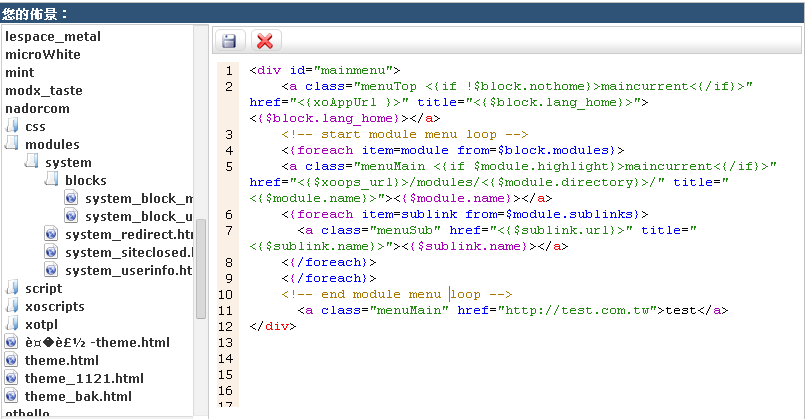Viewport: 806px width, 419px height.
Task: Click the xotpl folder icon
Action: click(x=12, y=325)
